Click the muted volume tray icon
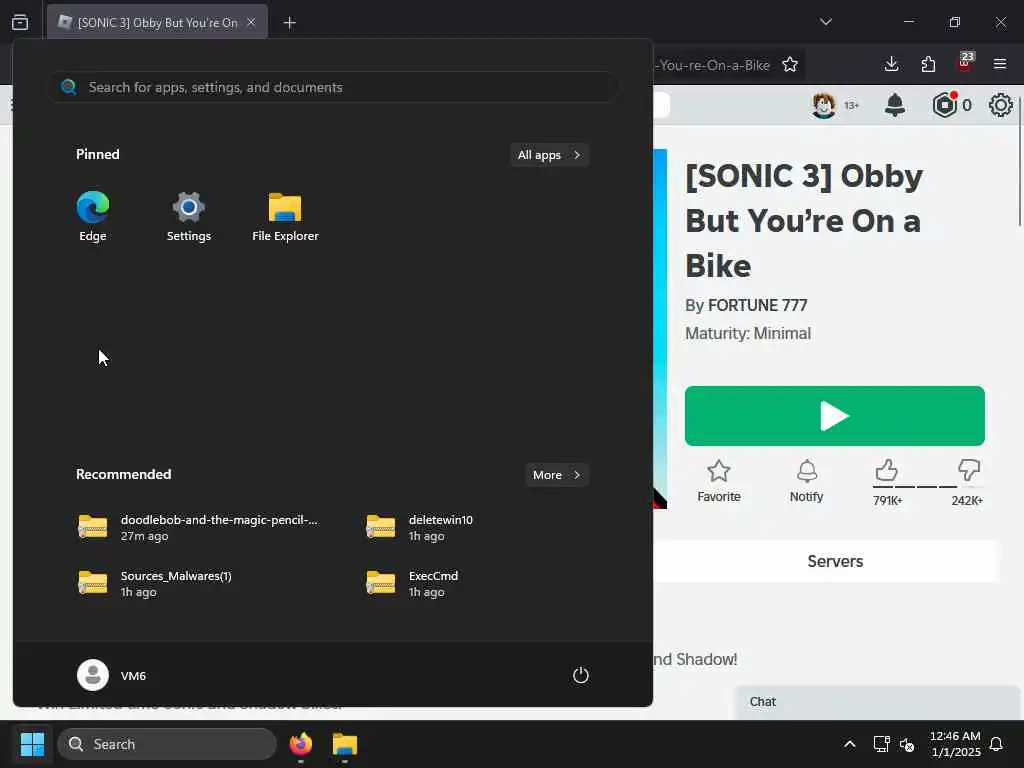The width and height of the screenshot is (1024, 768). pos(907,744)
